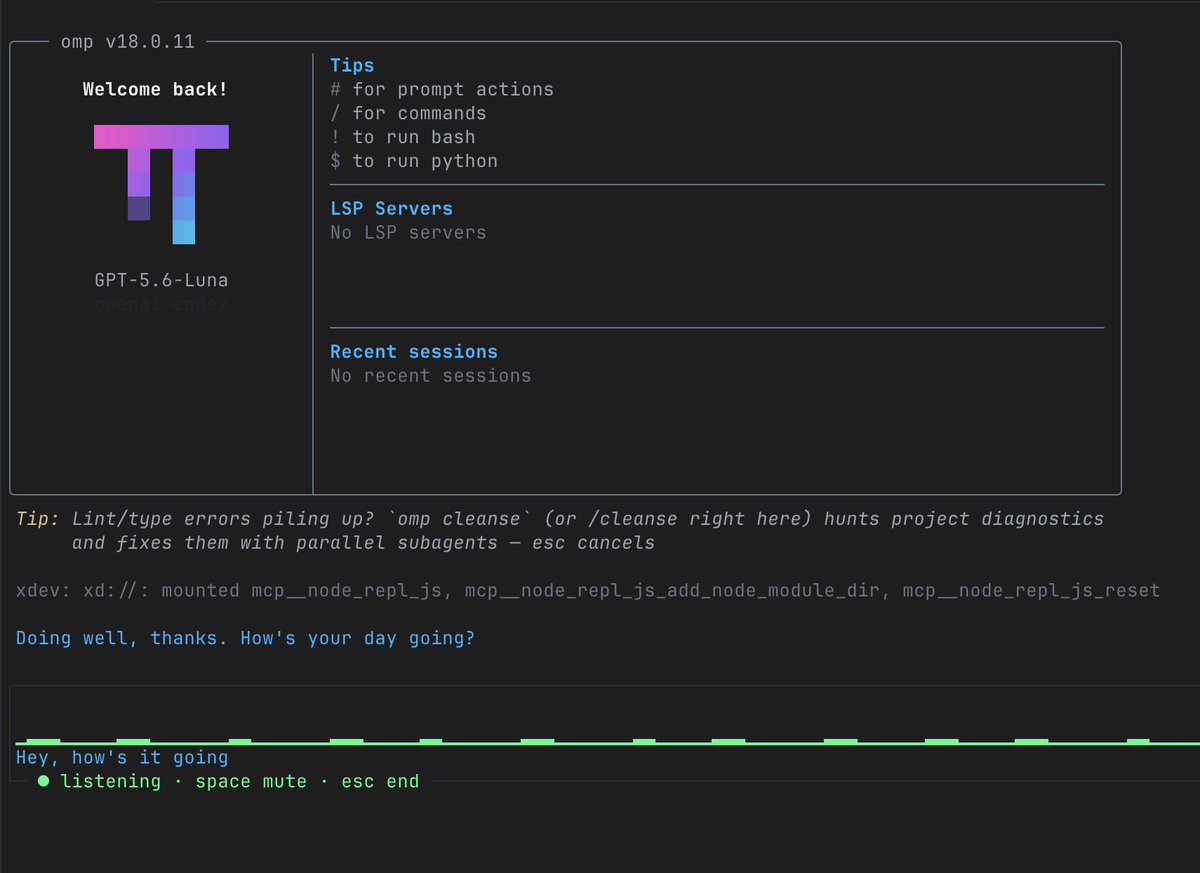Click the "# for prompt actions" tip

point(442,89)
